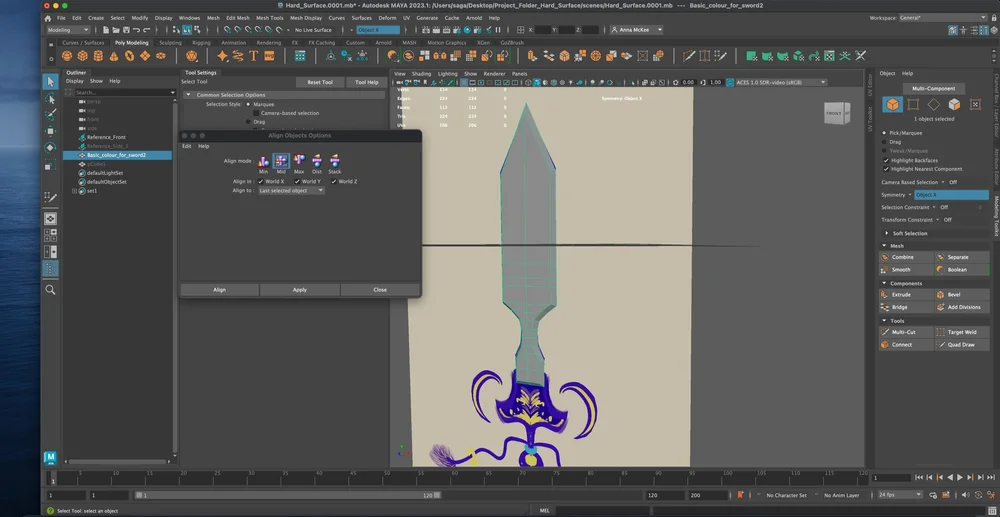Select the Marquee selection style radio
This screenshot has height=517, width=1000.
pos(249,104)
